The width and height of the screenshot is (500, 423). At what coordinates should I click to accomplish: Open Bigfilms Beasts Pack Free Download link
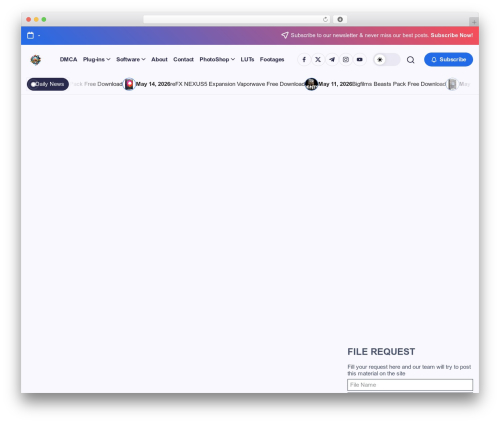pyautogui.click(x=399, y=84)
